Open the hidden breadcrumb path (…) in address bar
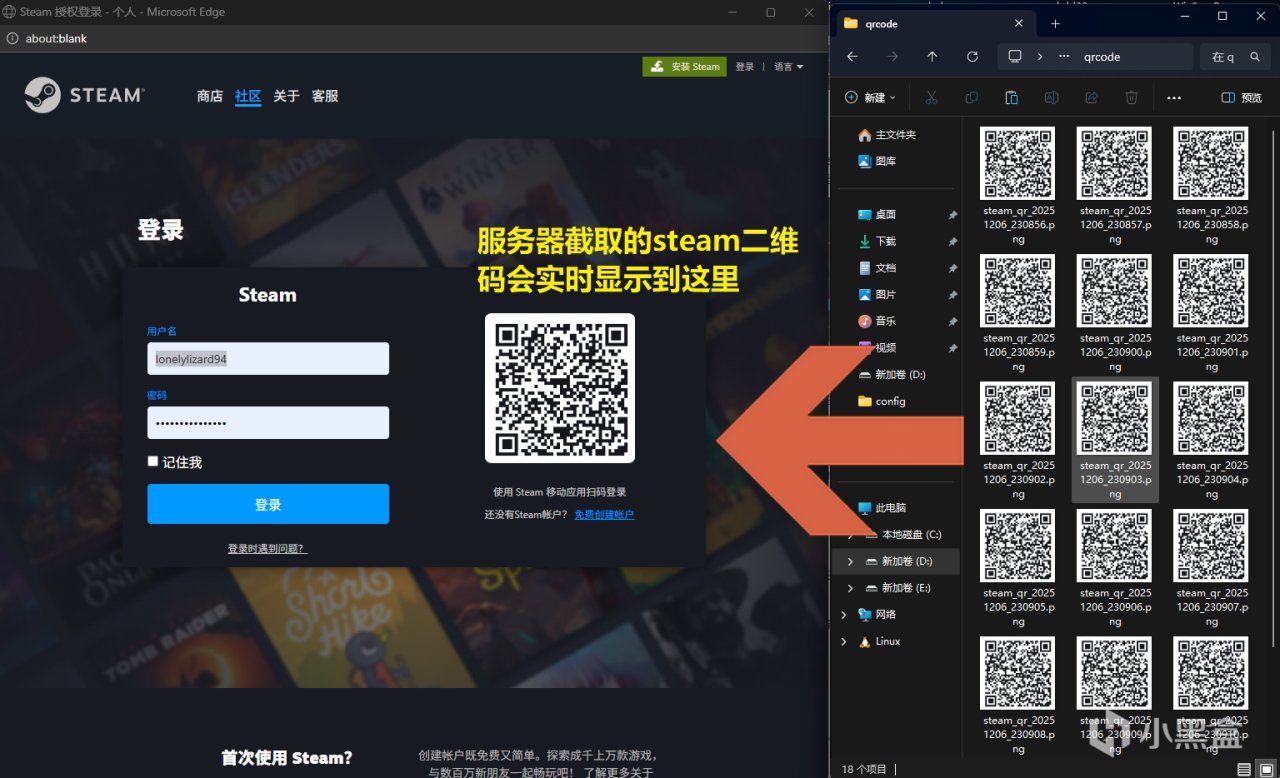This screenshot has width=1280, height=778. pyautogui.click(x=1064, y=57)
